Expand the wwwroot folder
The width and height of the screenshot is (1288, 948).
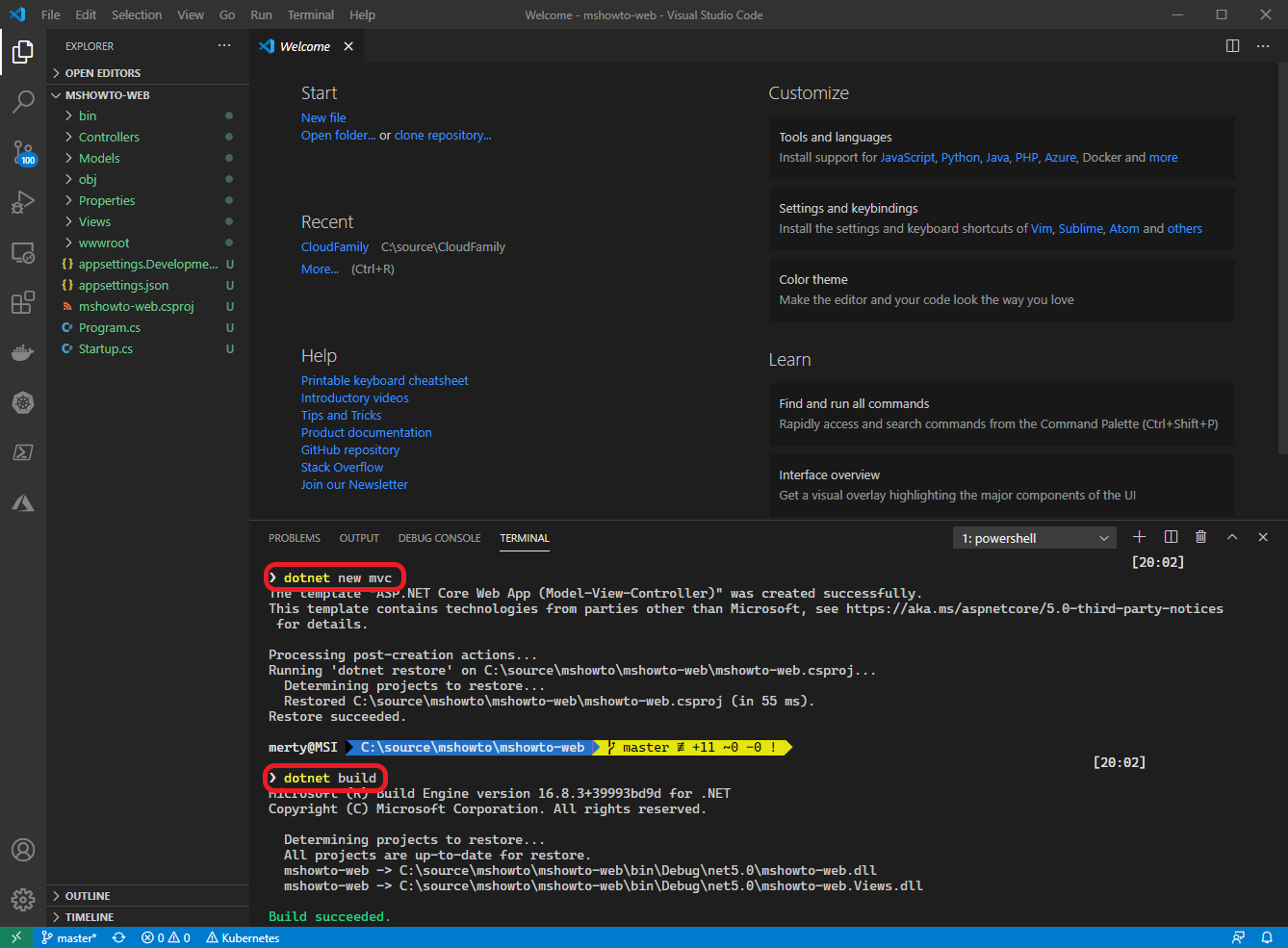click(x=147, y=243)
